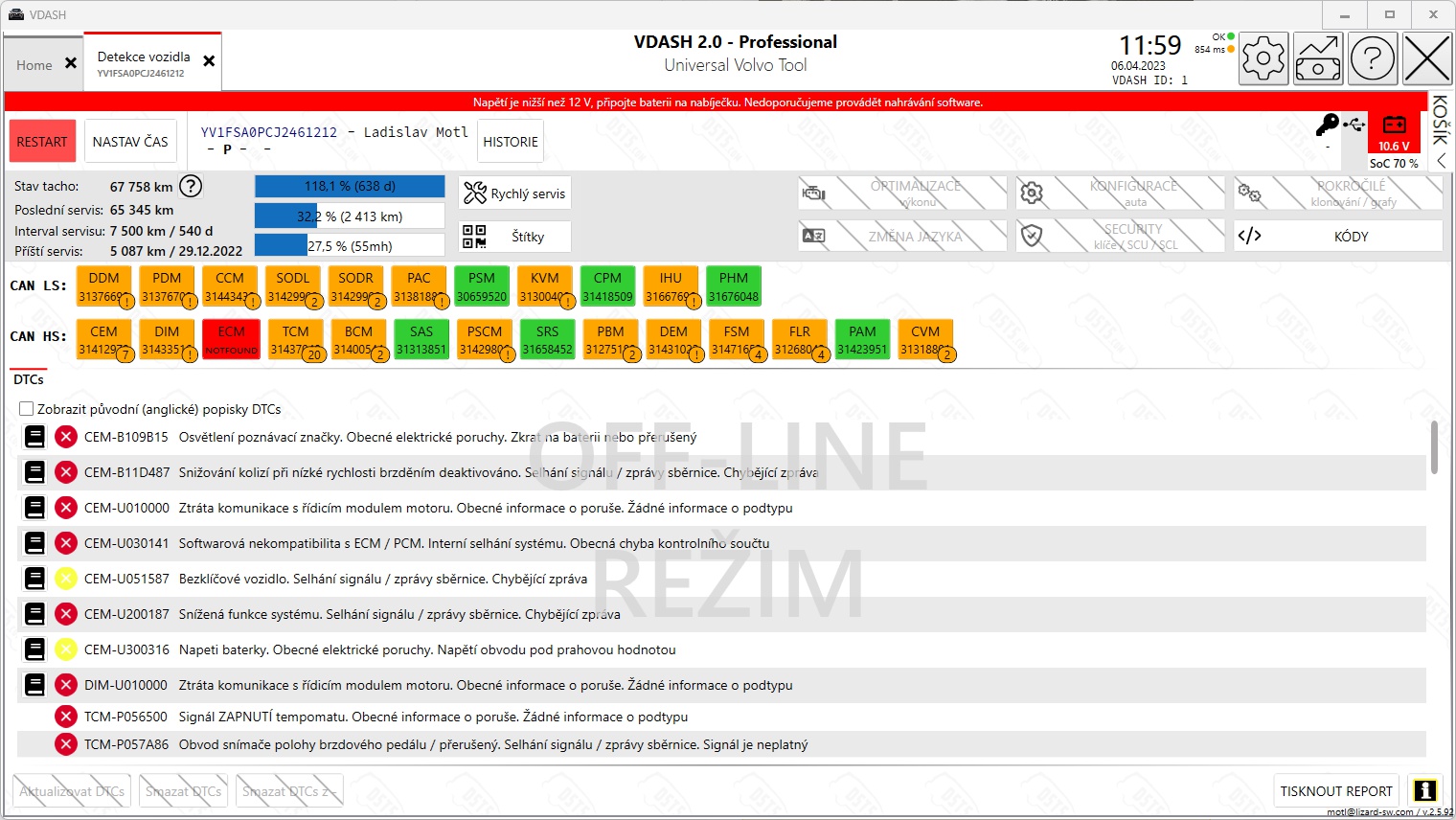This screenshot has width=1456, height=820.
Task: Click the 27,5 % (55mh) progress bar
Action: pos(350,246)
